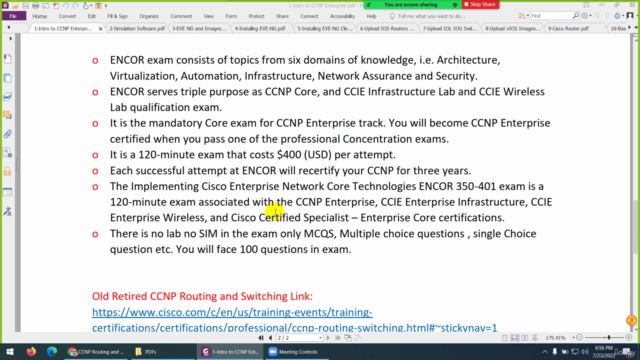Switch to single page view
Viewport: 640px width, 360px height.
tap(505, 338)
